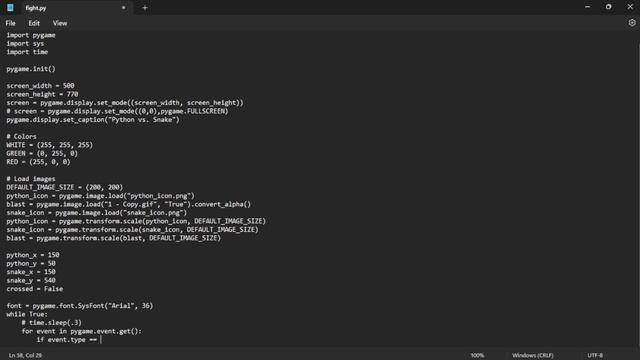Screen dimensions: 640x360
Task: Close the Notepad window
Action: [630, 7]
